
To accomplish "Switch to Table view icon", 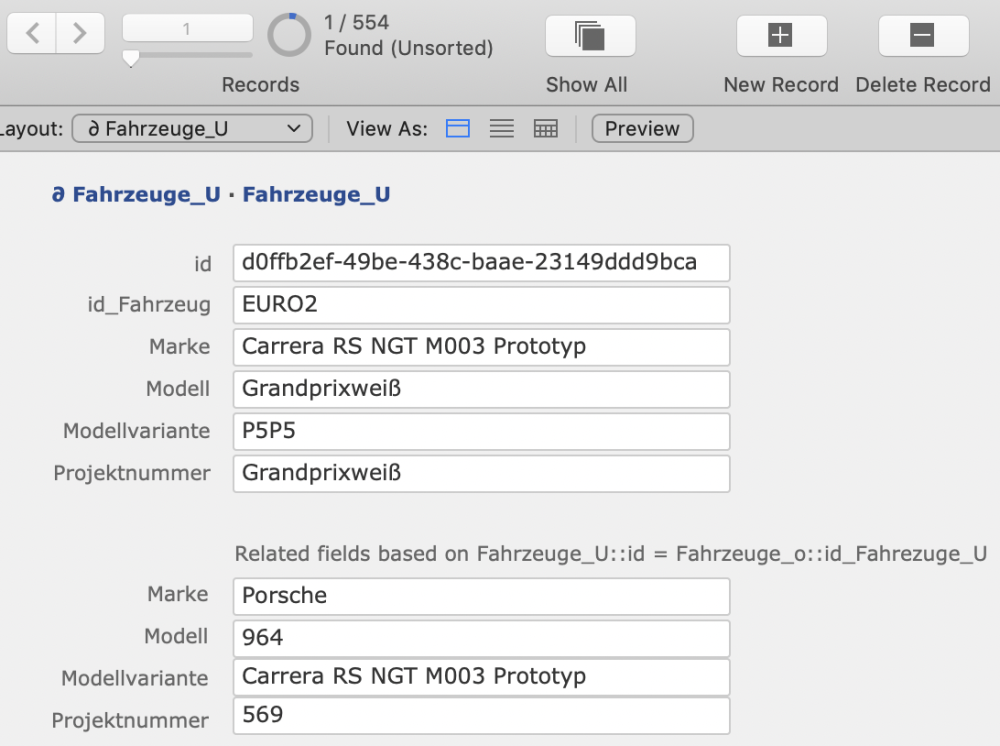I will [x=545, y=129].
